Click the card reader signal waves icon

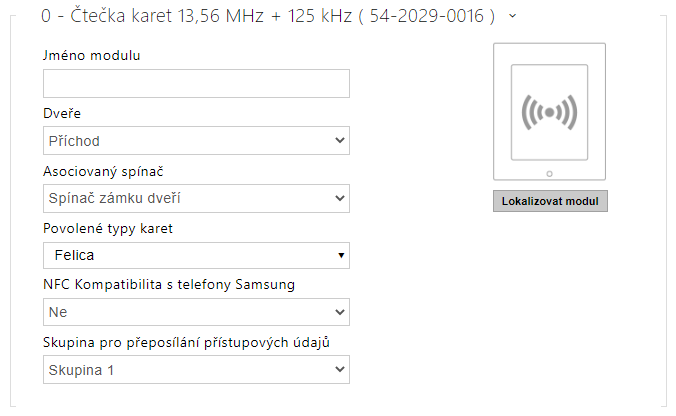click(x=549, y=113)
